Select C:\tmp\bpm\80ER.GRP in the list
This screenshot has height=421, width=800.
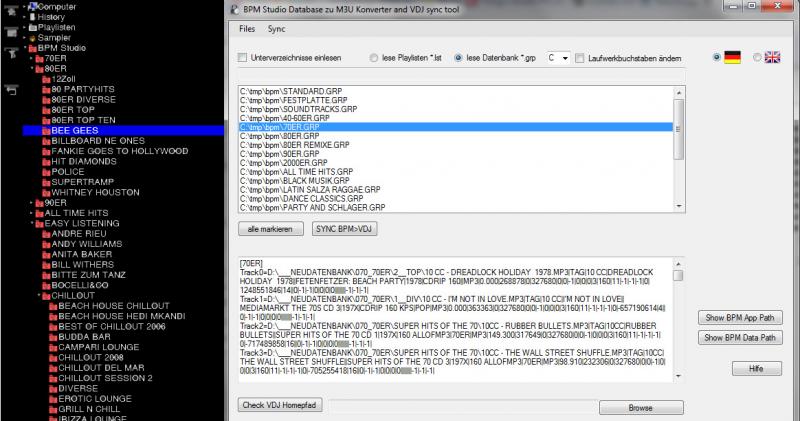click(456, 136)
